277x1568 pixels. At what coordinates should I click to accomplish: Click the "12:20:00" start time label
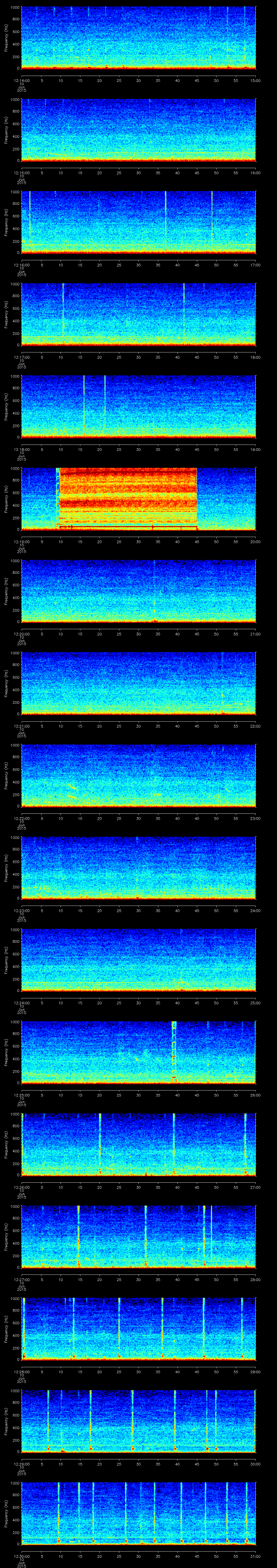(x=21, y=634)
